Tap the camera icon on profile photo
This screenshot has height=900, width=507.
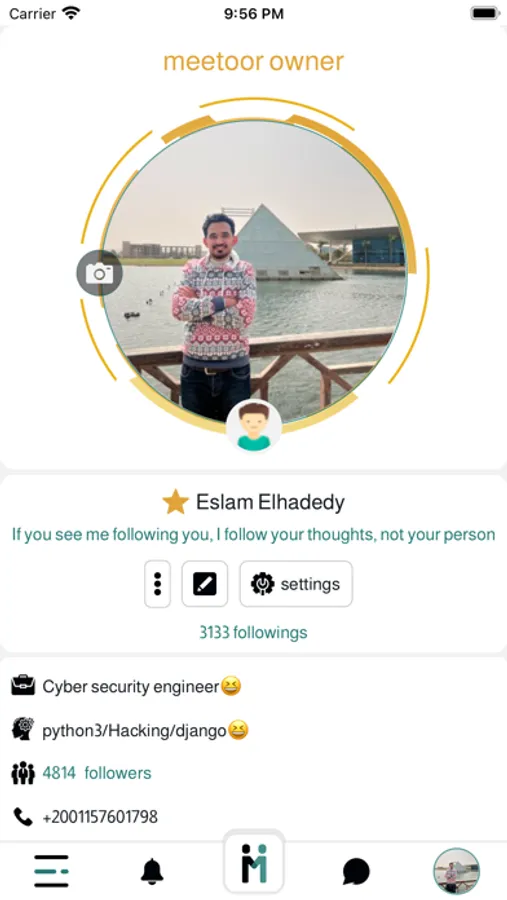click(x=99, y=273)
